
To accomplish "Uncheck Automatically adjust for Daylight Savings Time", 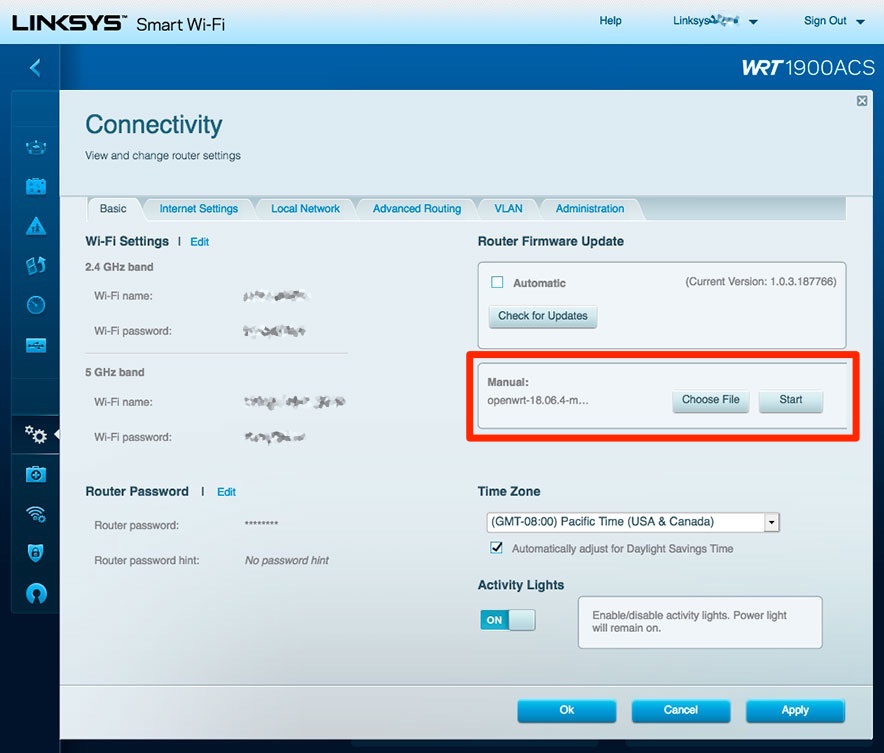I will [496, 547].
